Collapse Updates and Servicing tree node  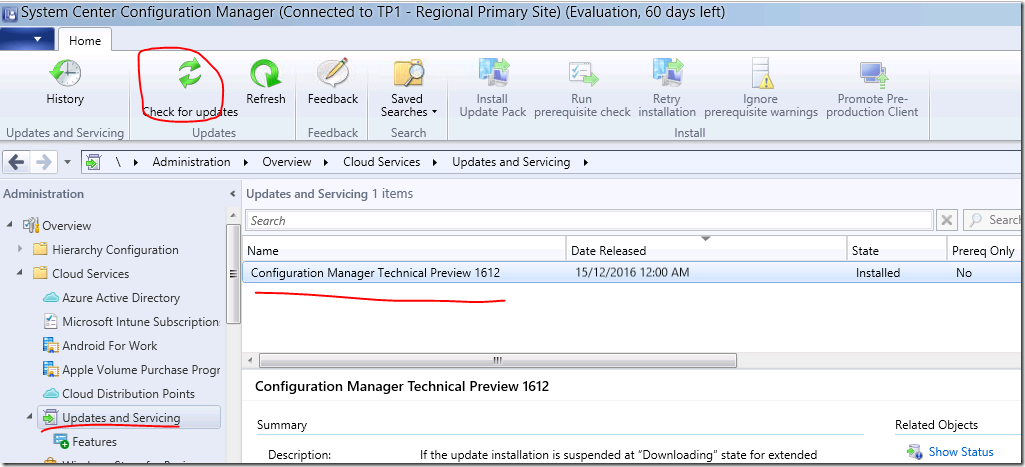tap(30, 417)
